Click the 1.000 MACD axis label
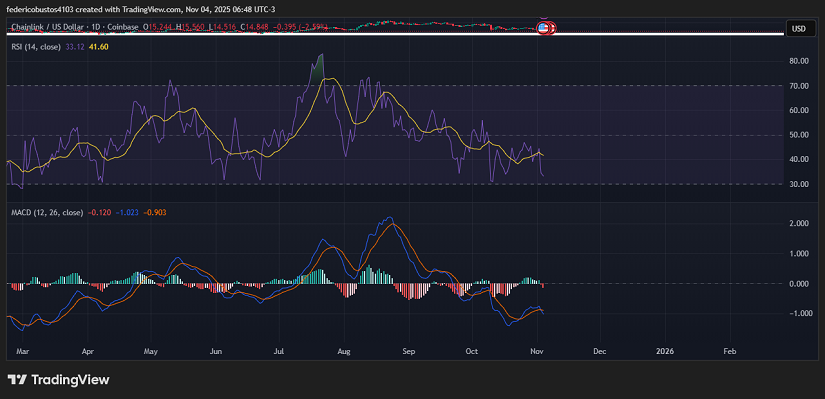825x399 pixels. pyautogui.click(x=799, y=254)
